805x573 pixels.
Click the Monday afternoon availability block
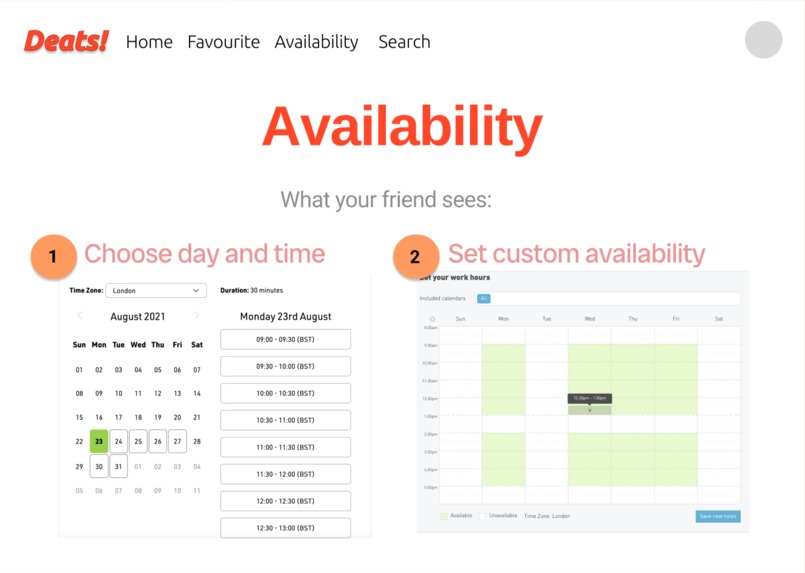tap(503, 460)
